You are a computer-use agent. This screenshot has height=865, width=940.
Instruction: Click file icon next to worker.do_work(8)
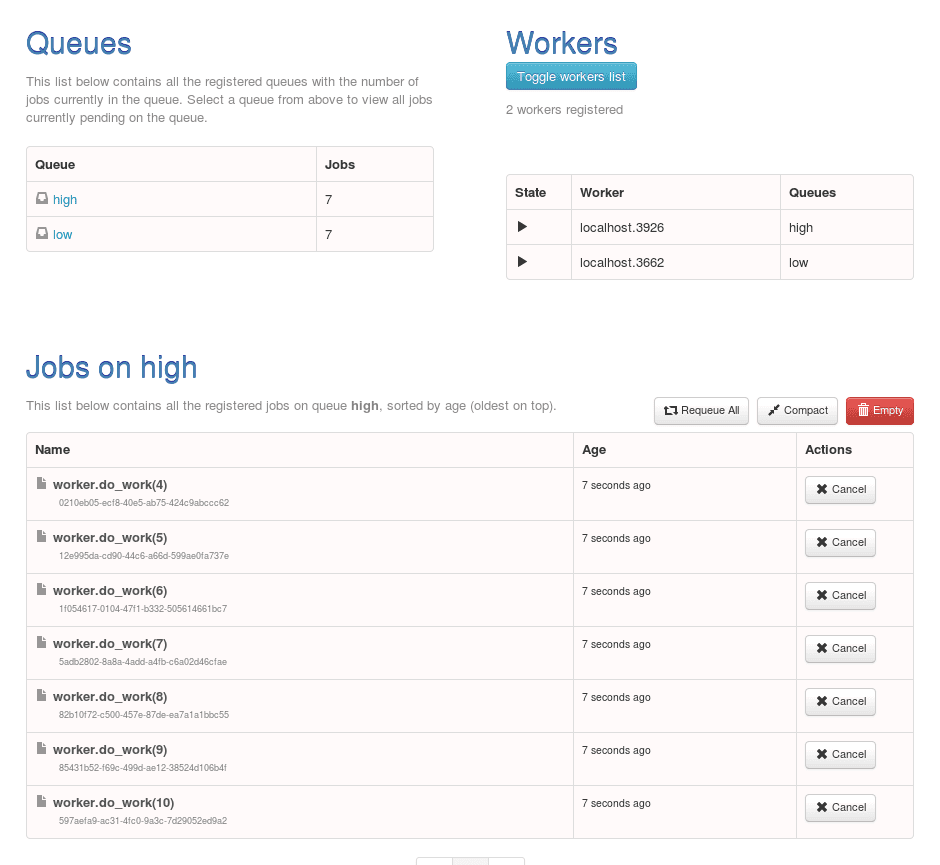[41, 695]
